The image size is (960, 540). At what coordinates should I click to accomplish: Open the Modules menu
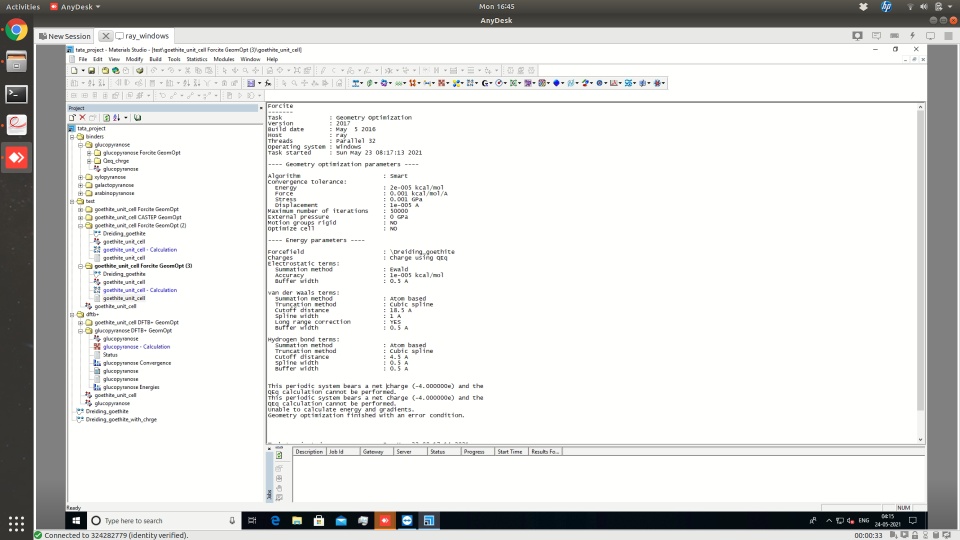(x=223, y=59)
